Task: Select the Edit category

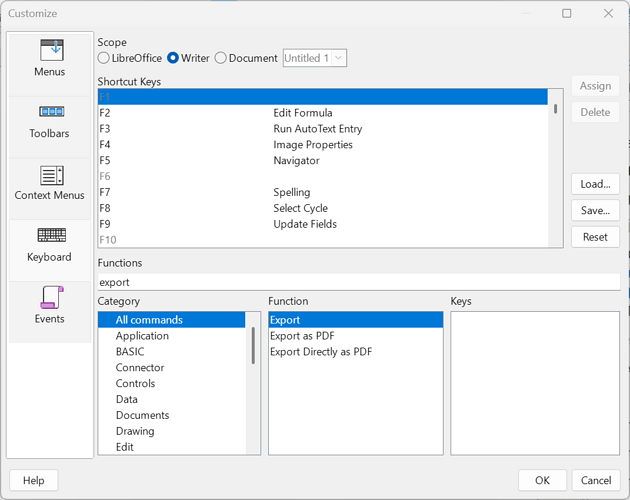Action: [x=172, y=447]
